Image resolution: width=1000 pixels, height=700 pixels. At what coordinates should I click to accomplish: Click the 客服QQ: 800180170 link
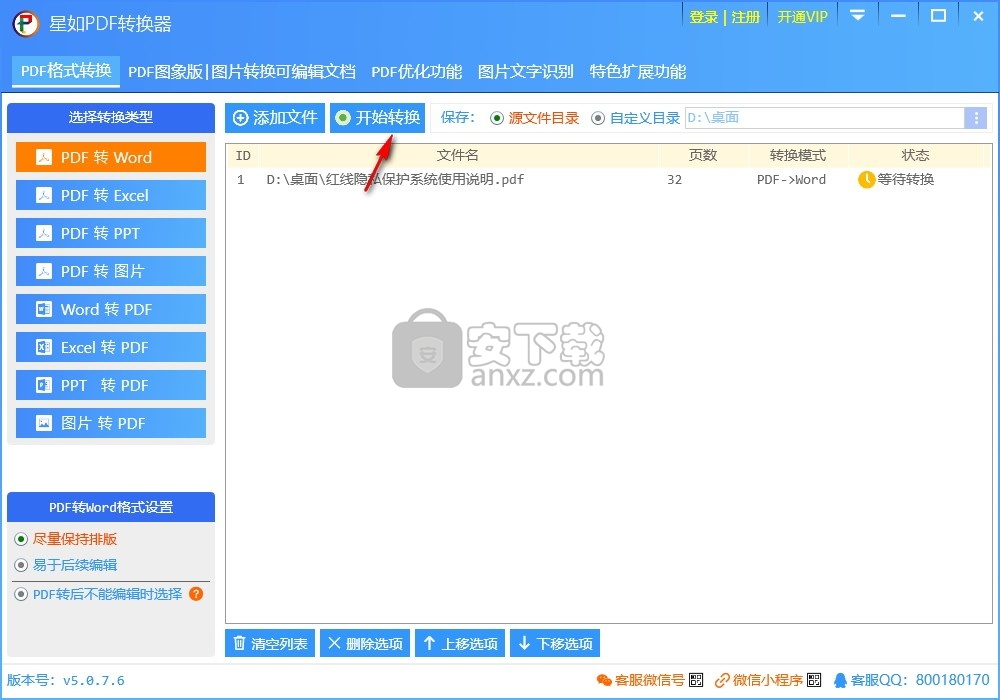[x=912, y=680]
